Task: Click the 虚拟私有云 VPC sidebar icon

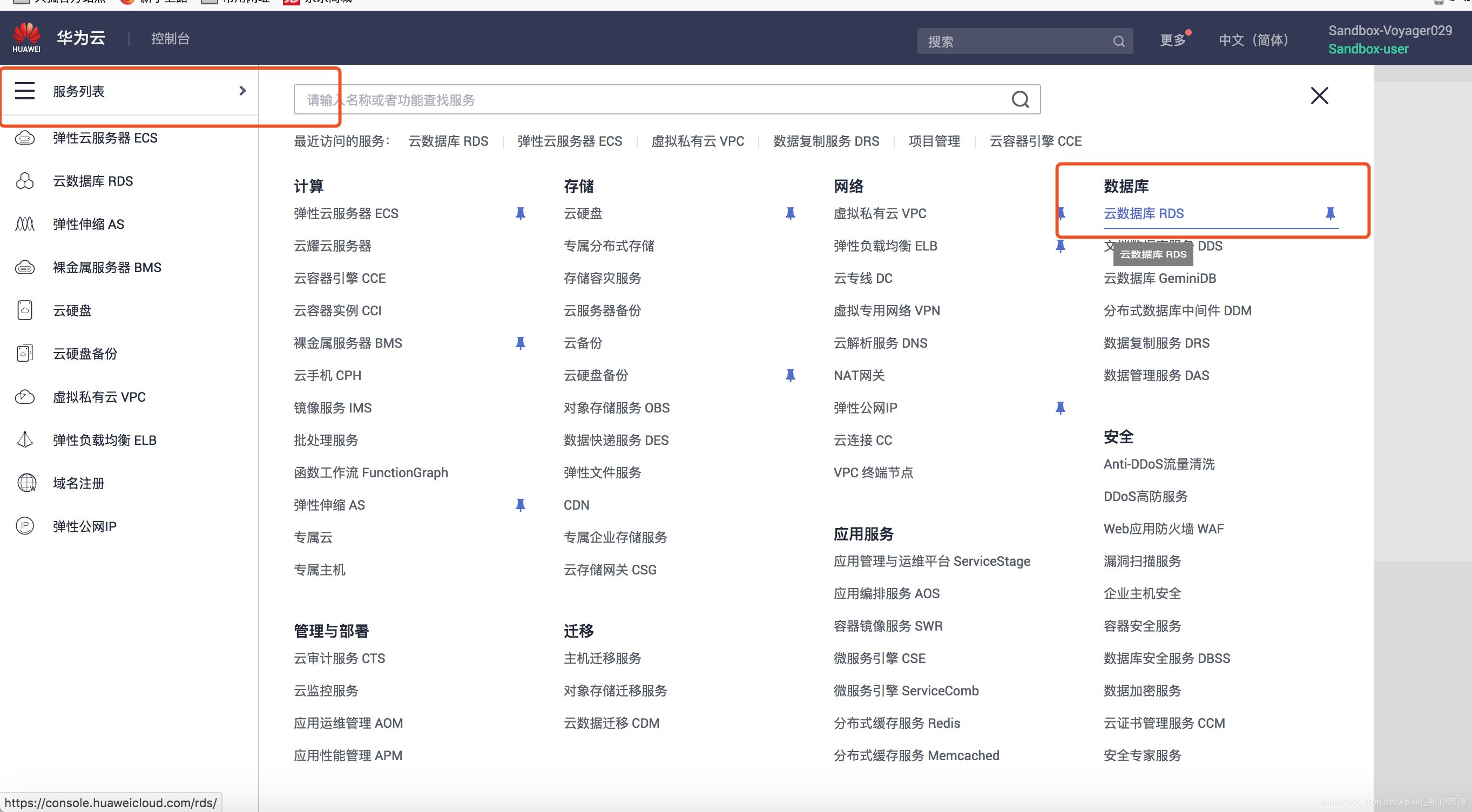Action: [25, 397]
